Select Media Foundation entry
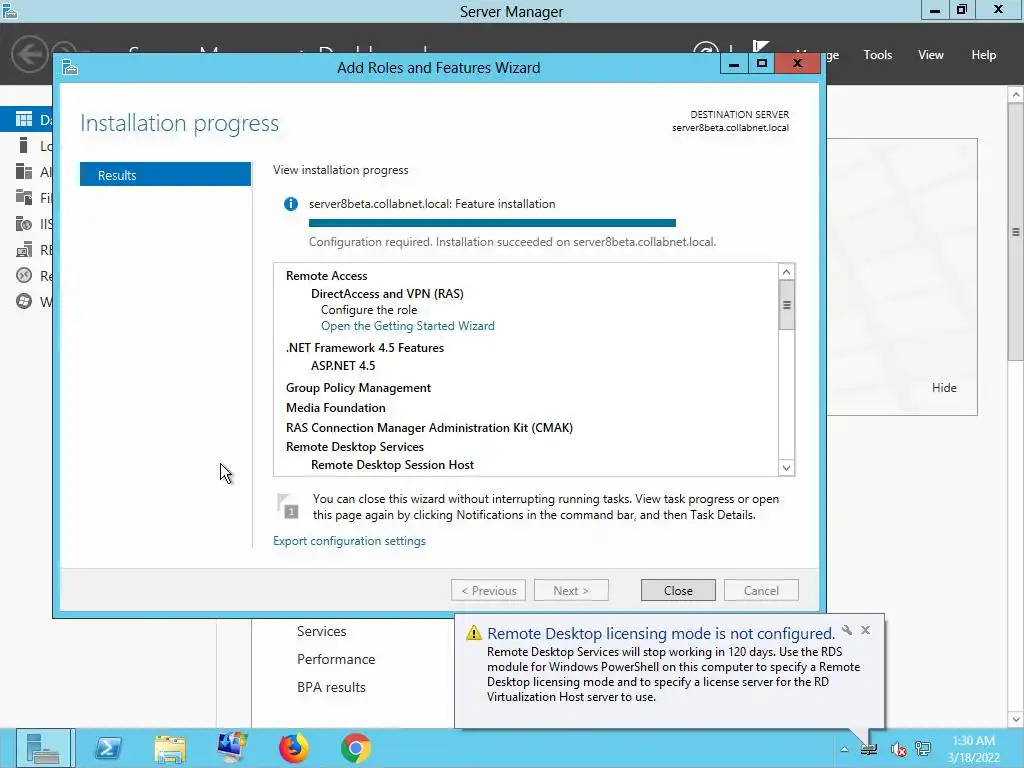The image size is (1024, 768). (x=336, y=408)
